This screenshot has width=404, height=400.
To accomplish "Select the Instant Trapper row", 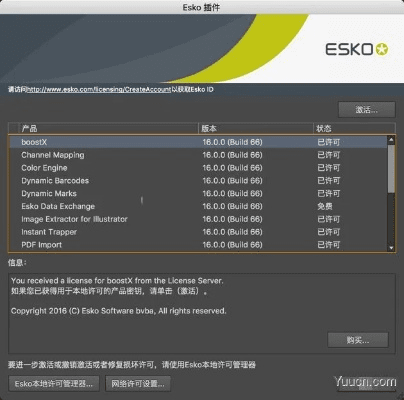I will 198,232.
